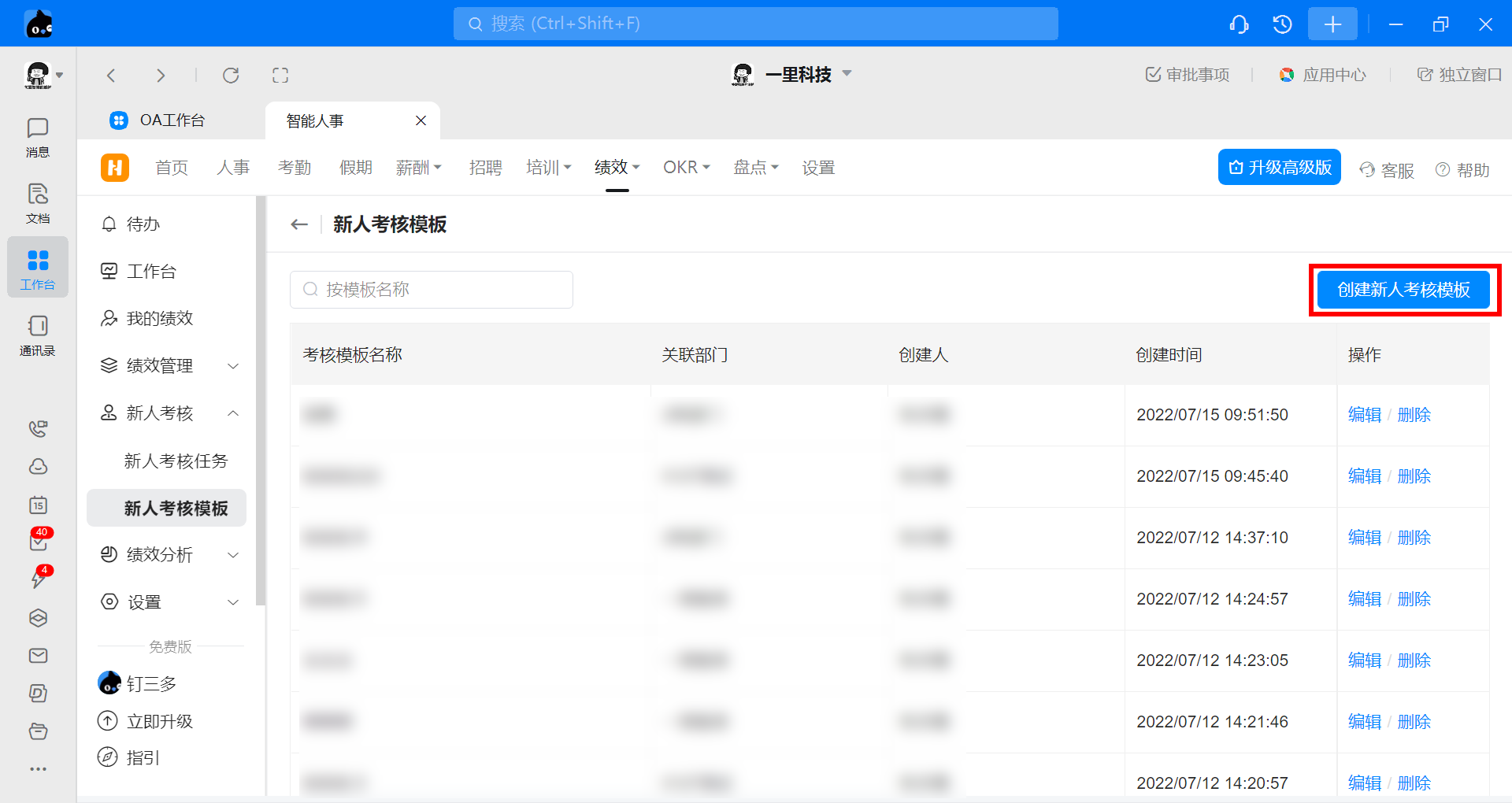
Task: Click the 按模板名称 search field
Action: pos(432,290)
